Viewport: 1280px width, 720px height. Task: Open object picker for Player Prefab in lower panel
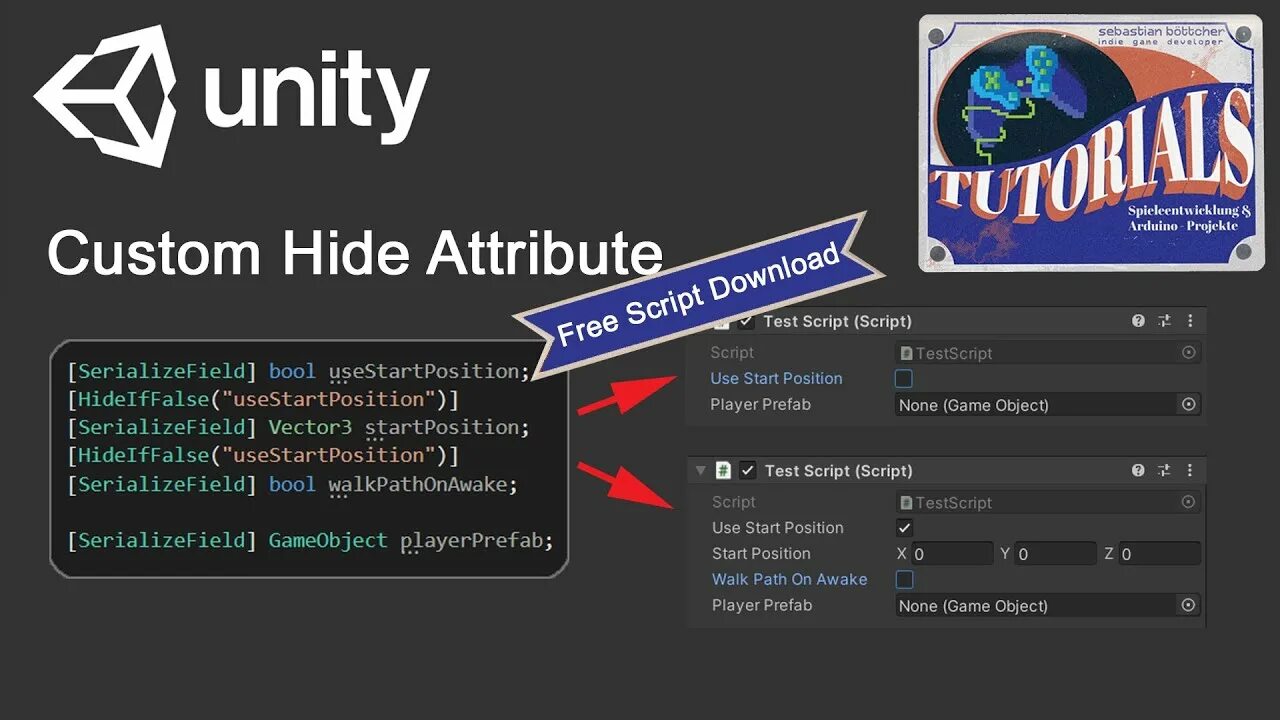click(1188, 605)
